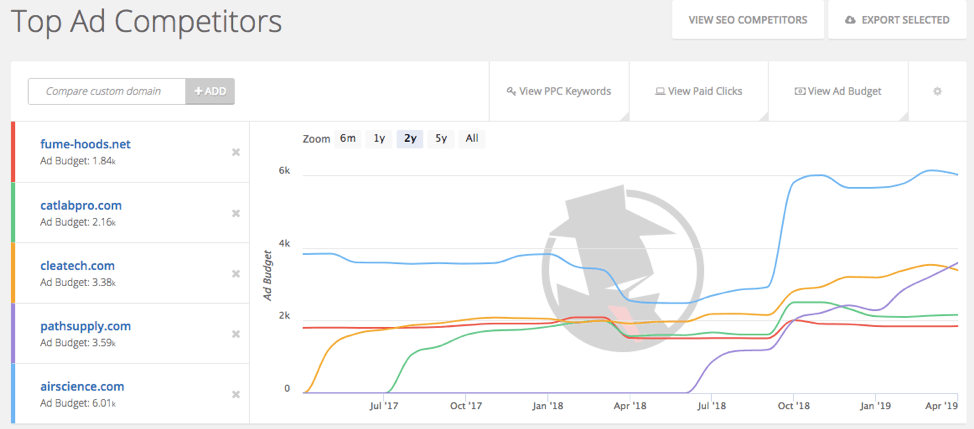The height and width of the screenshot is (429, 974).
Task: Remove pathsupply.com using the x icon
Action: (x=236, y=334)
